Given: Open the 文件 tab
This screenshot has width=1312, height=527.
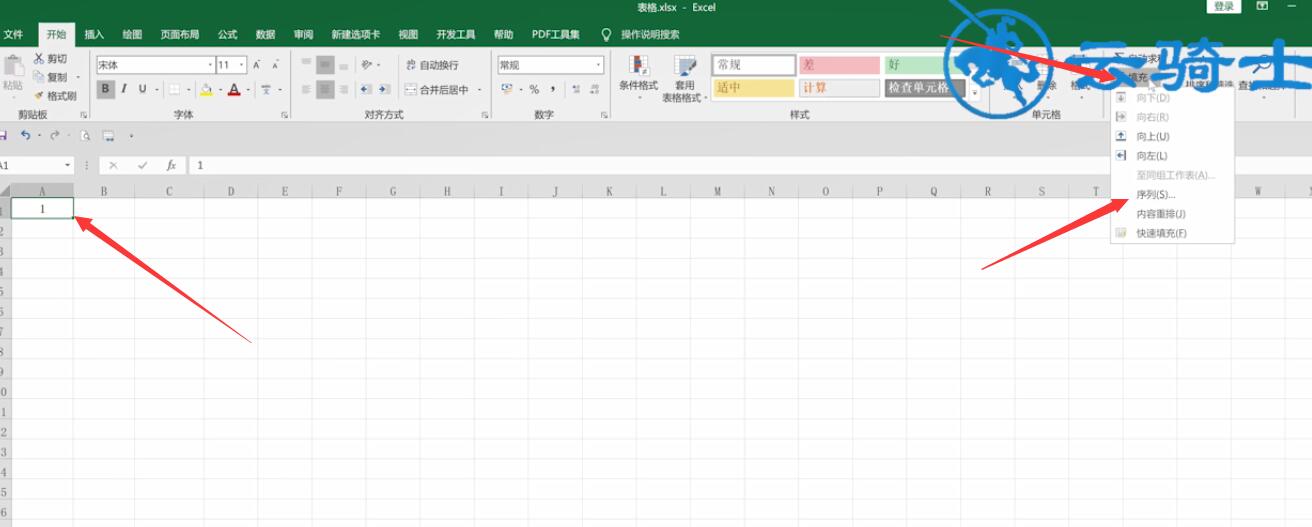Looking at the screenshot, I should [x=14, y=34].
